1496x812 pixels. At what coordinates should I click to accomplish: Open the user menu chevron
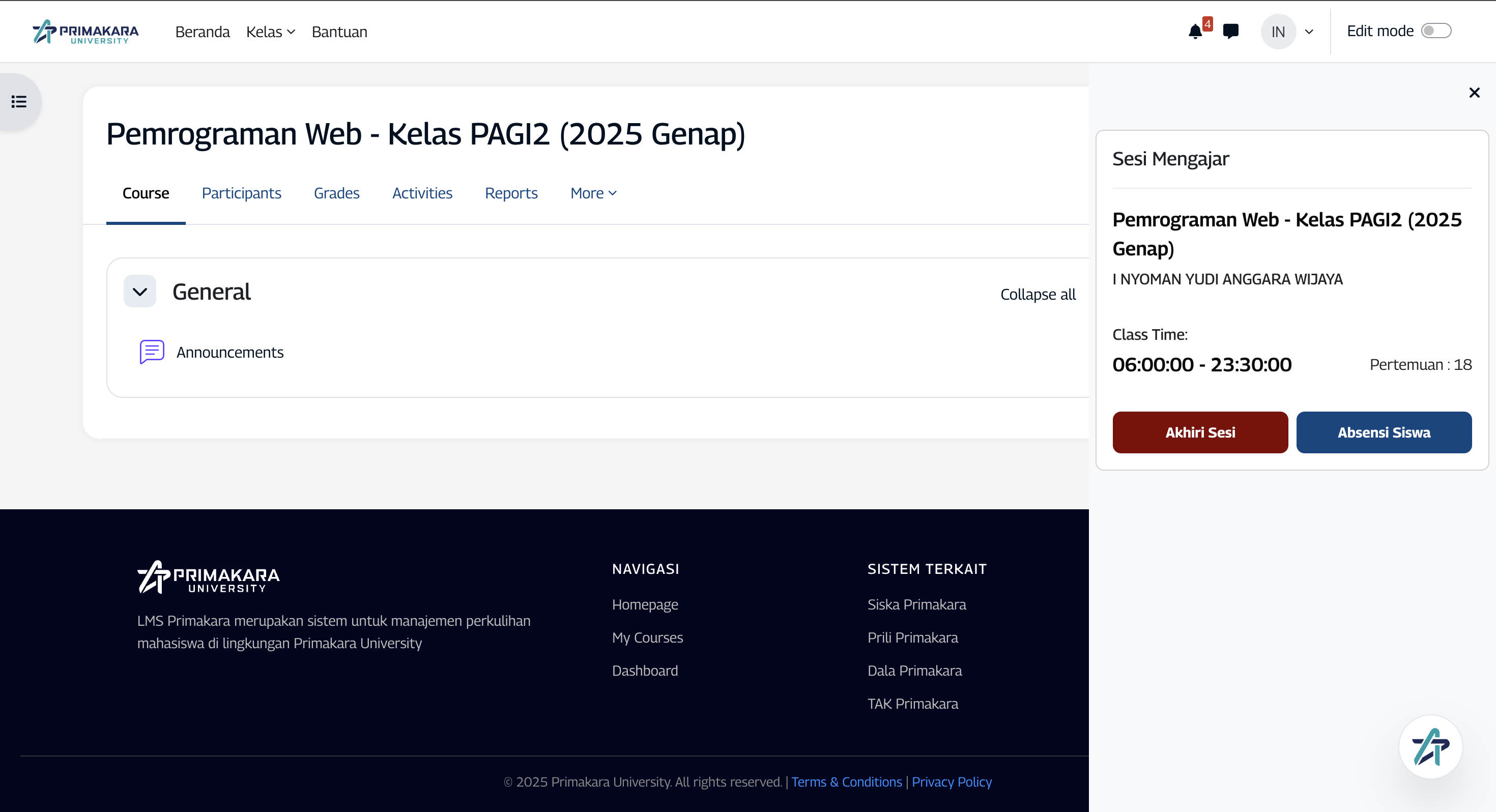tap(1309, 32)
